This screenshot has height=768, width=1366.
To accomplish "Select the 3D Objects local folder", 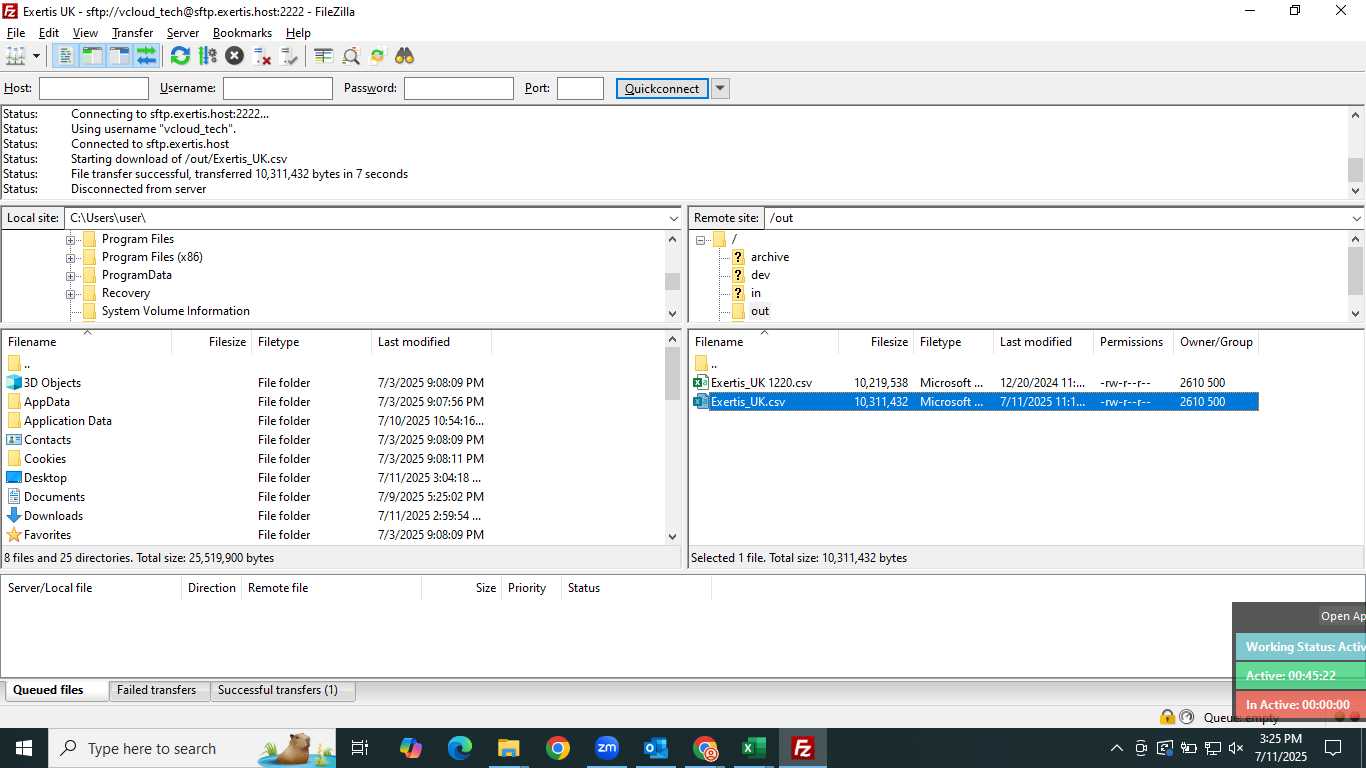I will point(52,383).
